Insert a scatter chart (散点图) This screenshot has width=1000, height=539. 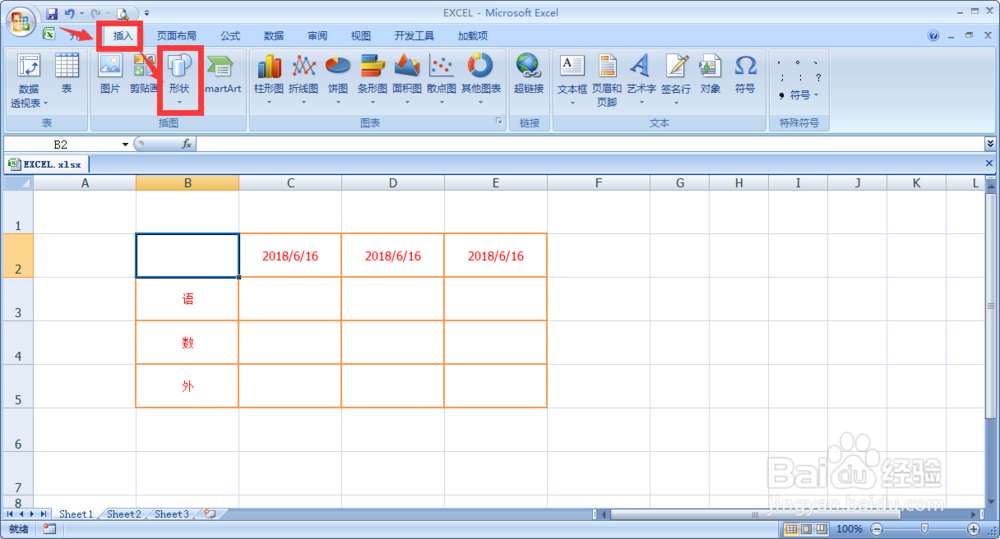(441, 79)
